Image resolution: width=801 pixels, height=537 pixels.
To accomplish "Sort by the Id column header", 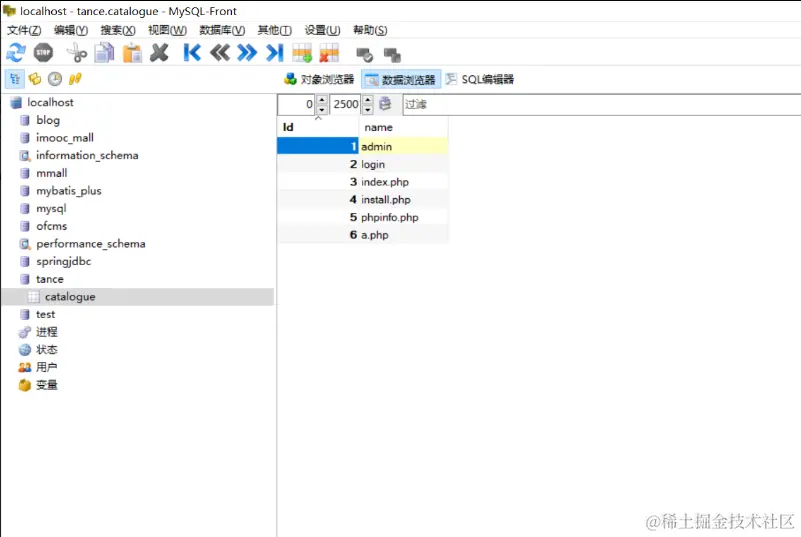I will tap(318, 127).
